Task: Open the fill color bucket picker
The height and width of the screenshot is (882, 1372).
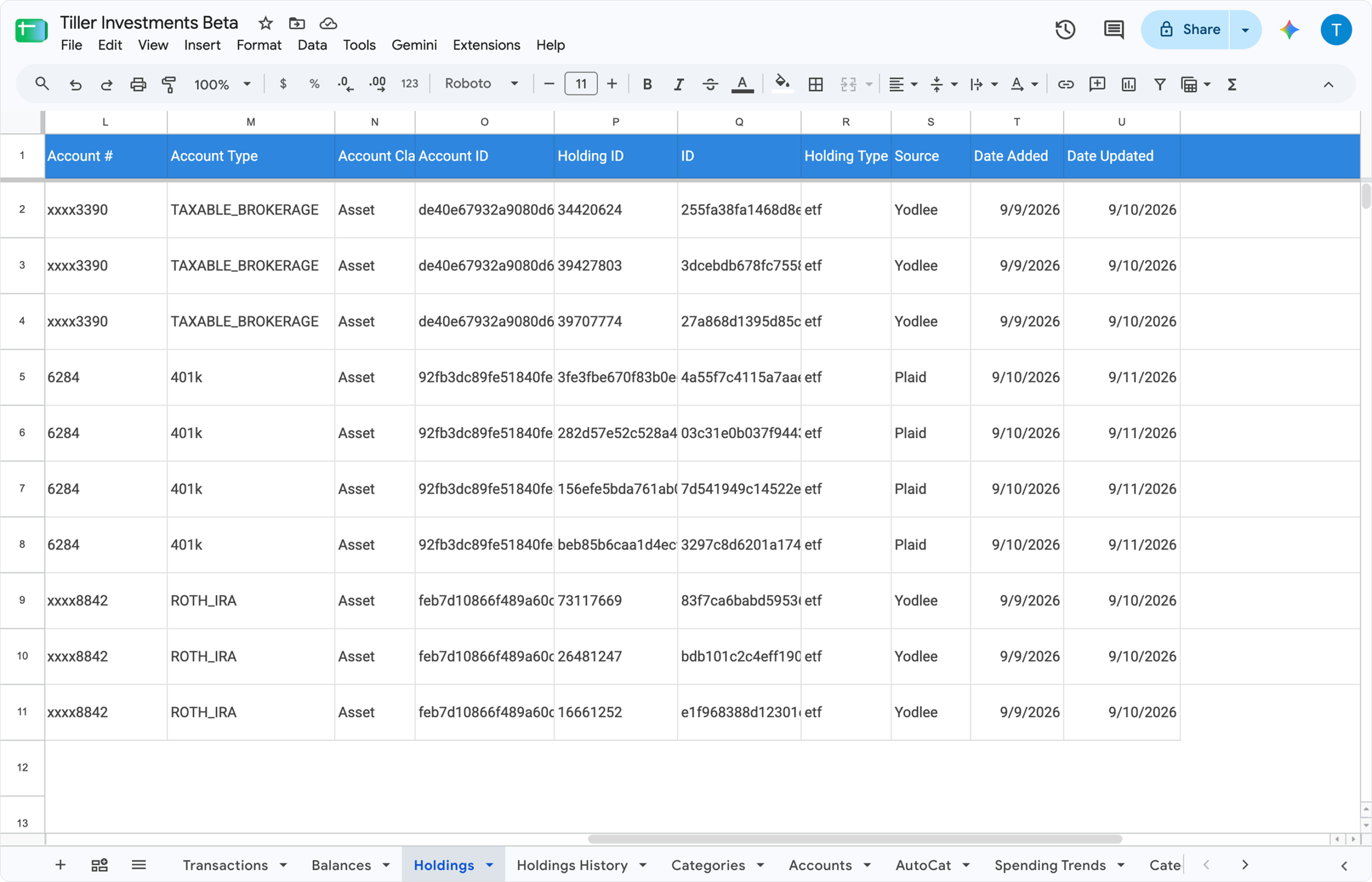Action: (x=782, y=84)
